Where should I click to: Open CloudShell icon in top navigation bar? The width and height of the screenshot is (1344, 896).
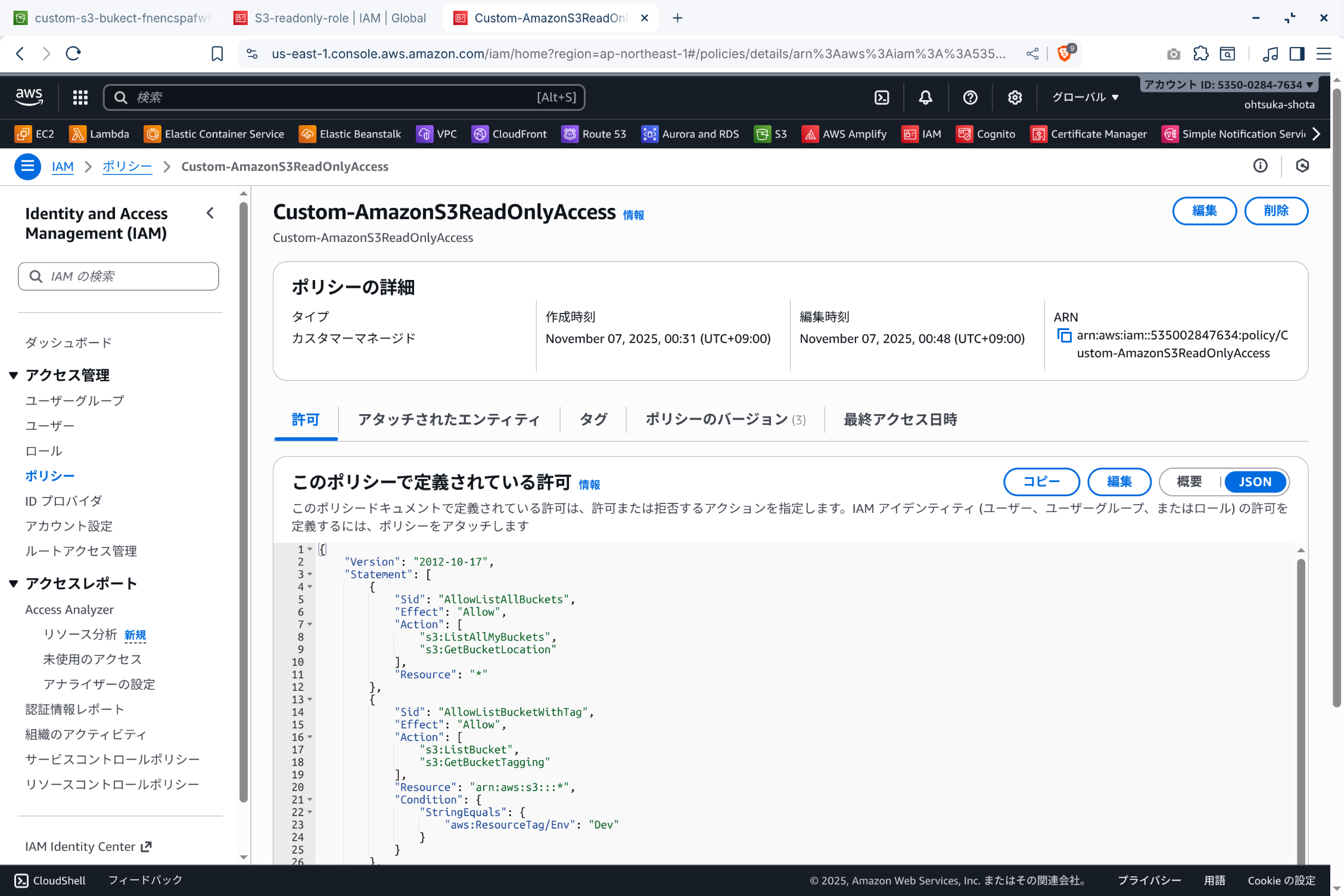pos(882,98)
